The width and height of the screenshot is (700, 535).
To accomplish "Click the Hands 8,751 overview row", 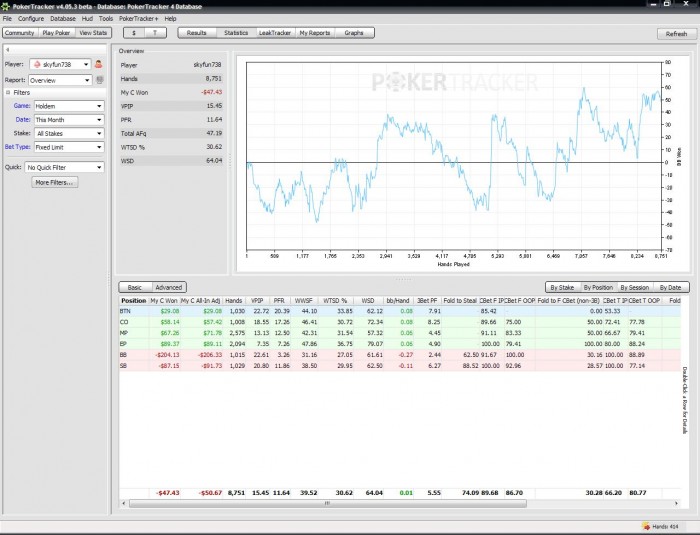I will tap(171, 79).
